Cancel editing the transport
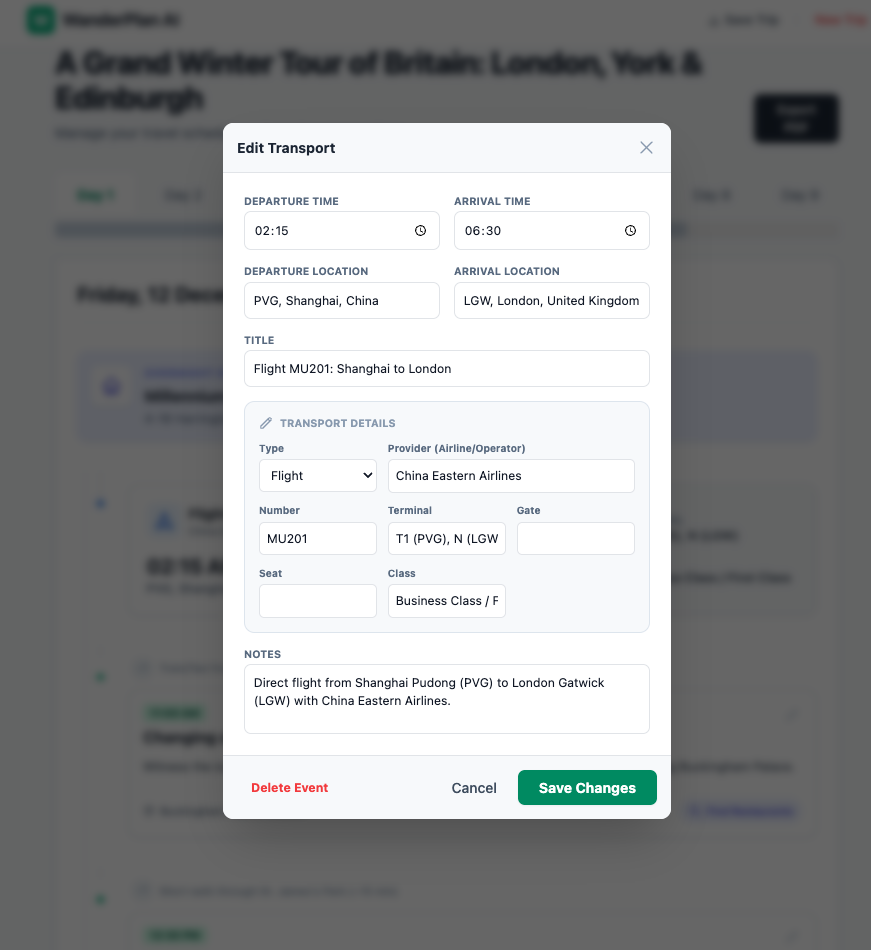 click(474, 788)
